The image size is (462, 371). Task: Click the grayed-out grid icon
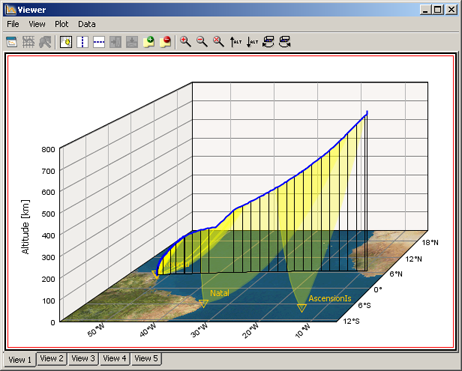coord(28,42)
